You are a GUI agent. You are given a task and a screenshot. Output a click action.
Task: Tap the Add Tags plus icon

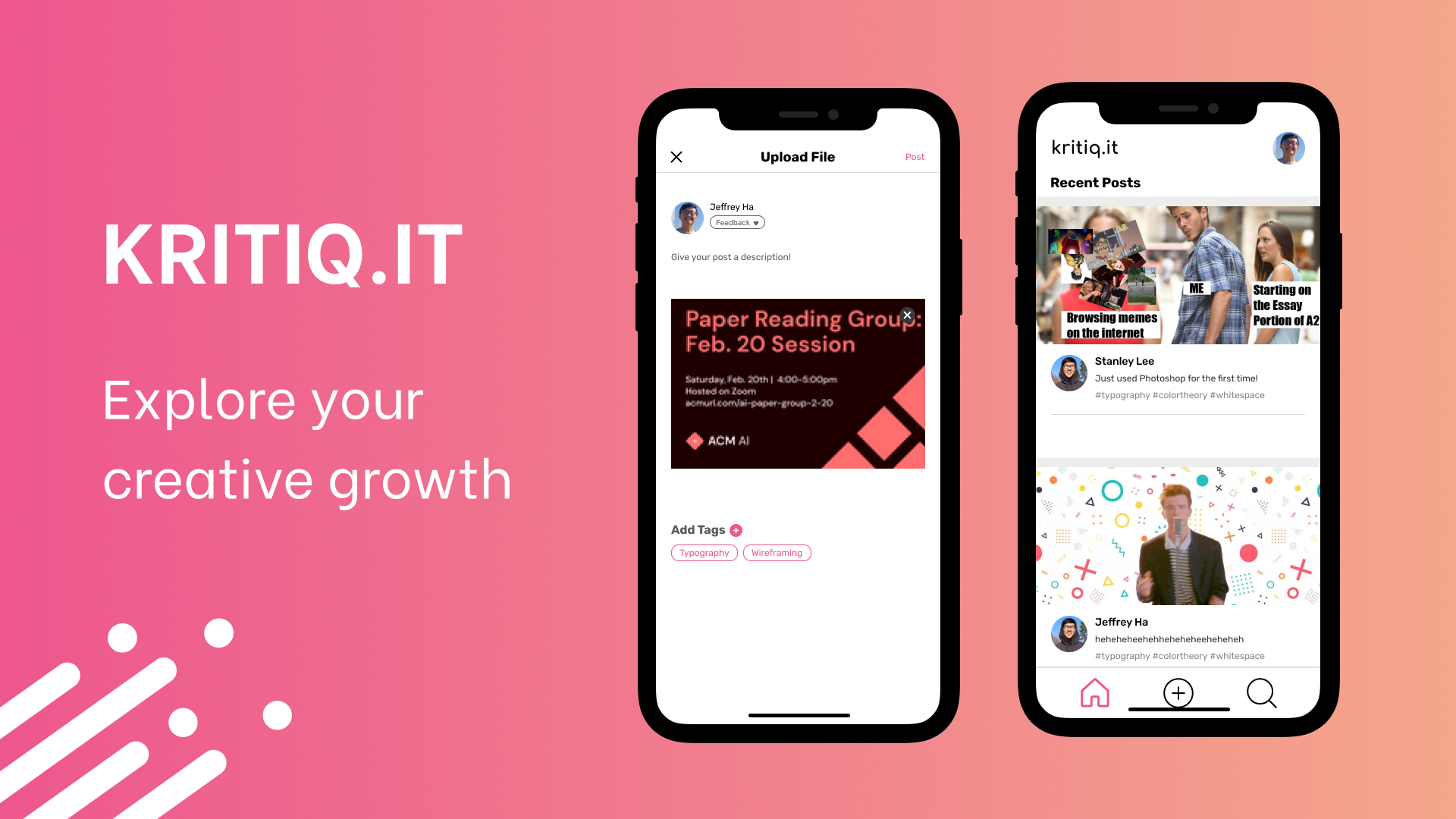point(736,530)
